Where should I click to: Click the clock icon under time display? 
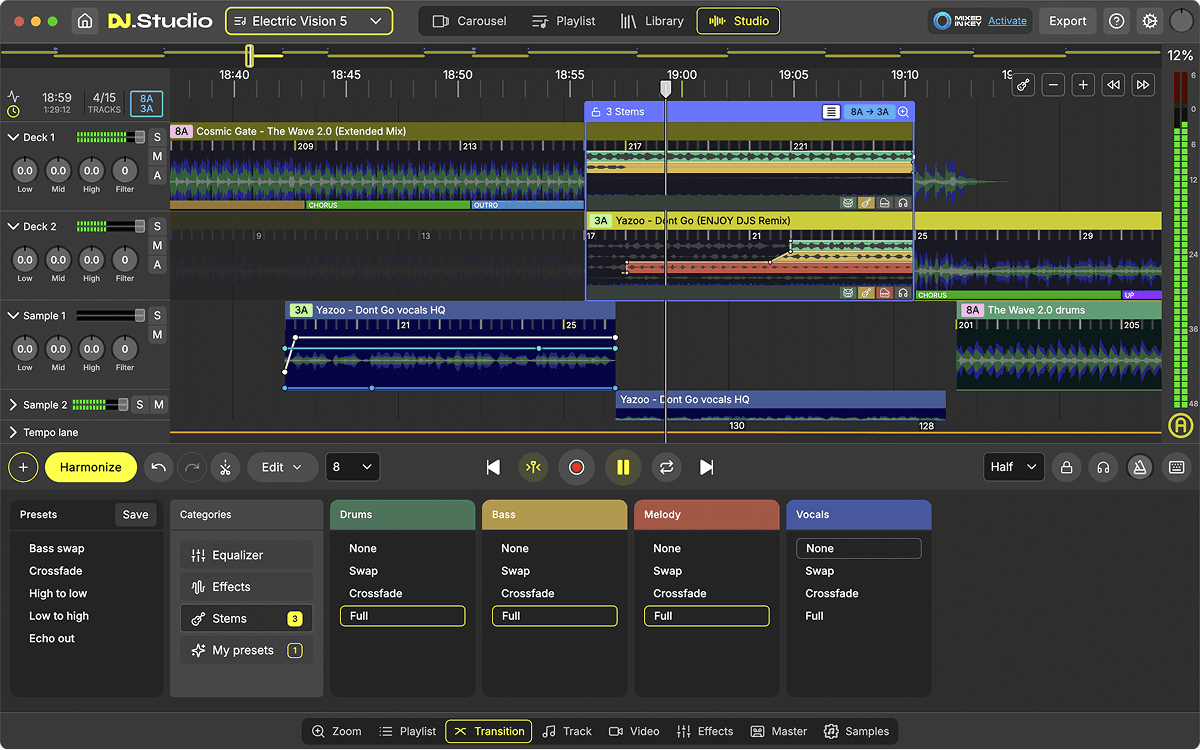coord(13,111)
